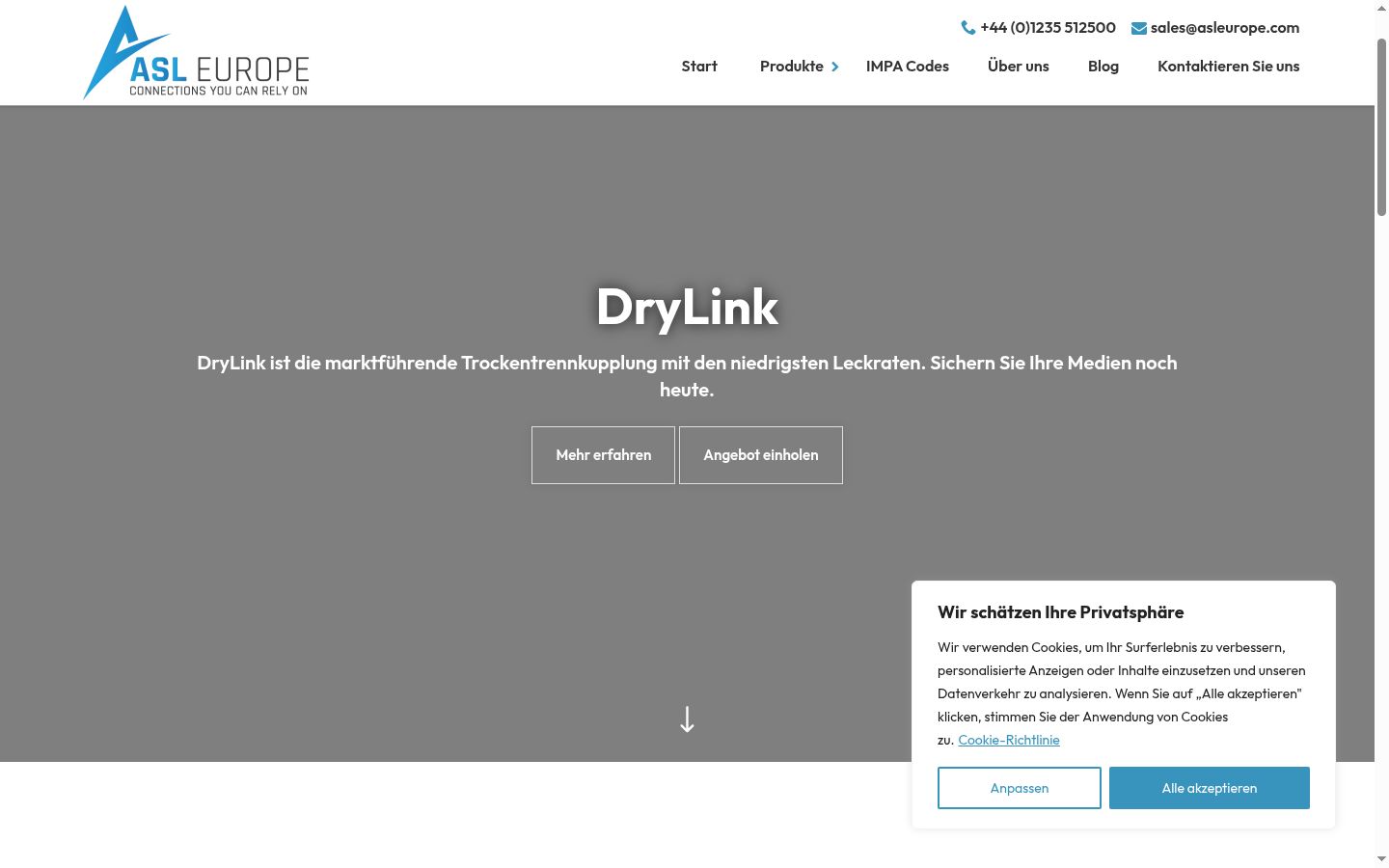Click the page's vertical scrollbar thumb
Viewport: 1389px width, 868px height.
coord(1381,125)
